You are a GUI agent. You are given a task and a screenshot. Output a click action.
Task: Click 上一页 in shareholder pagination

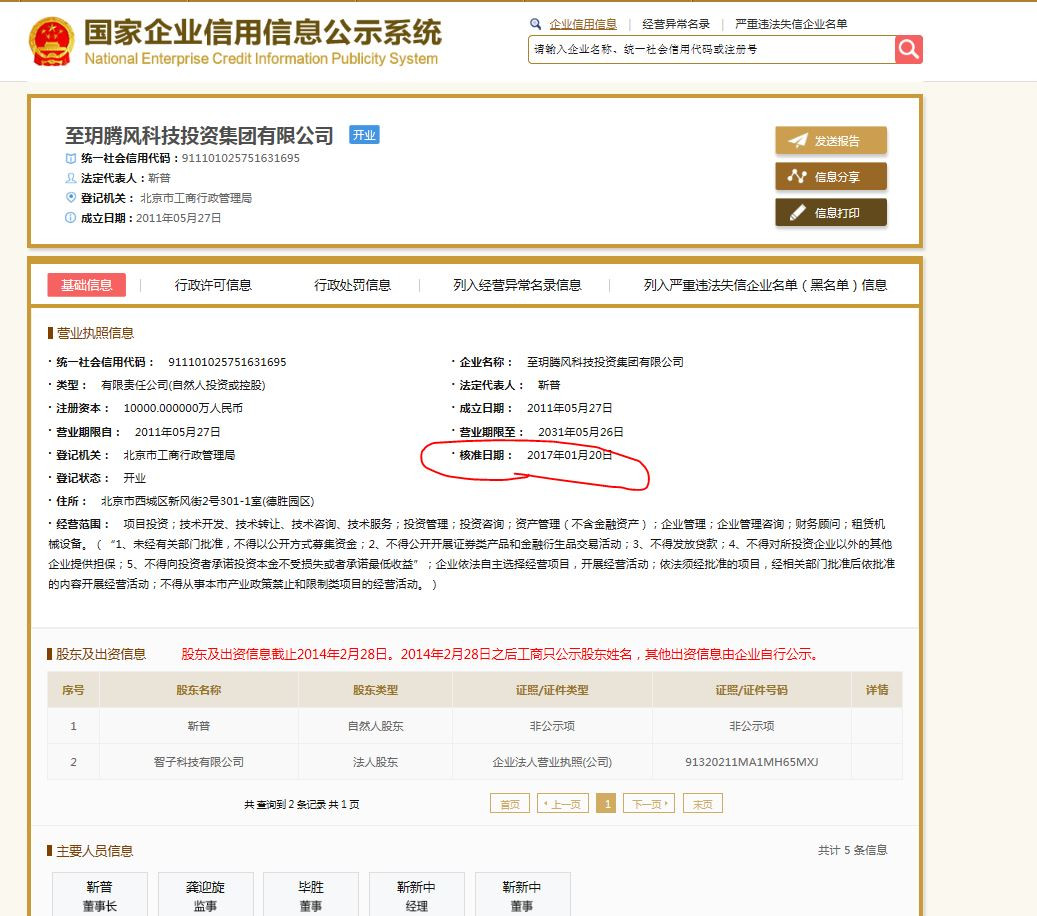click(x=563, y=804)
